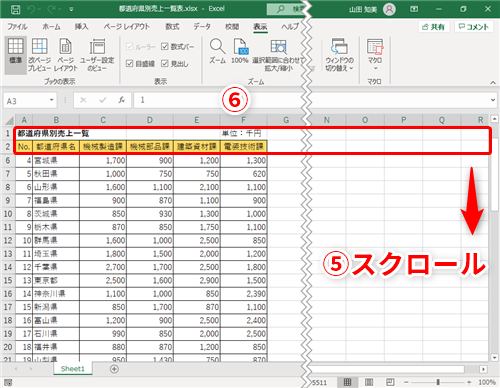
Task: Open the ファイル tab
Action: tap(17, 27)
